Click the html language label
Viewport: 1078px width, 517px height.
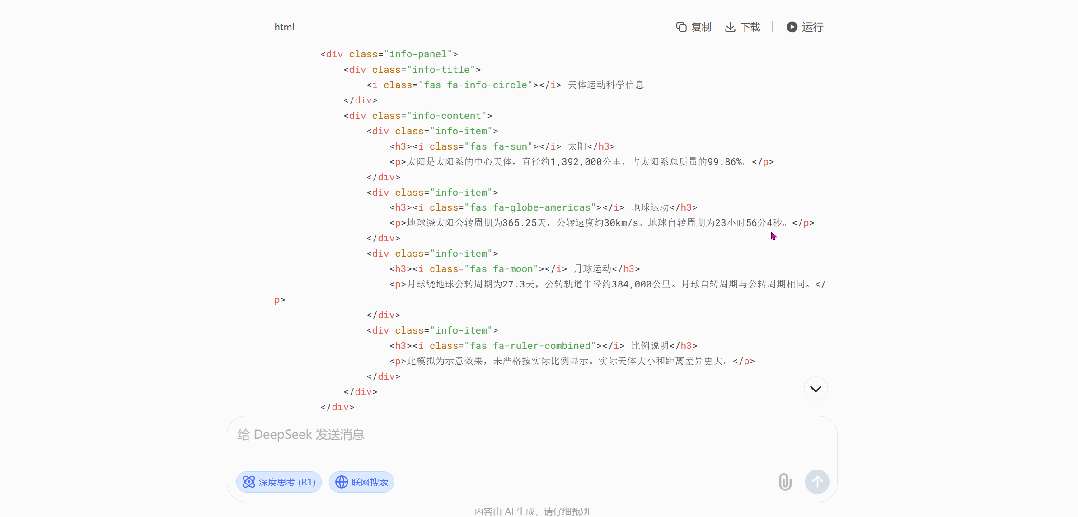point(285,27)
